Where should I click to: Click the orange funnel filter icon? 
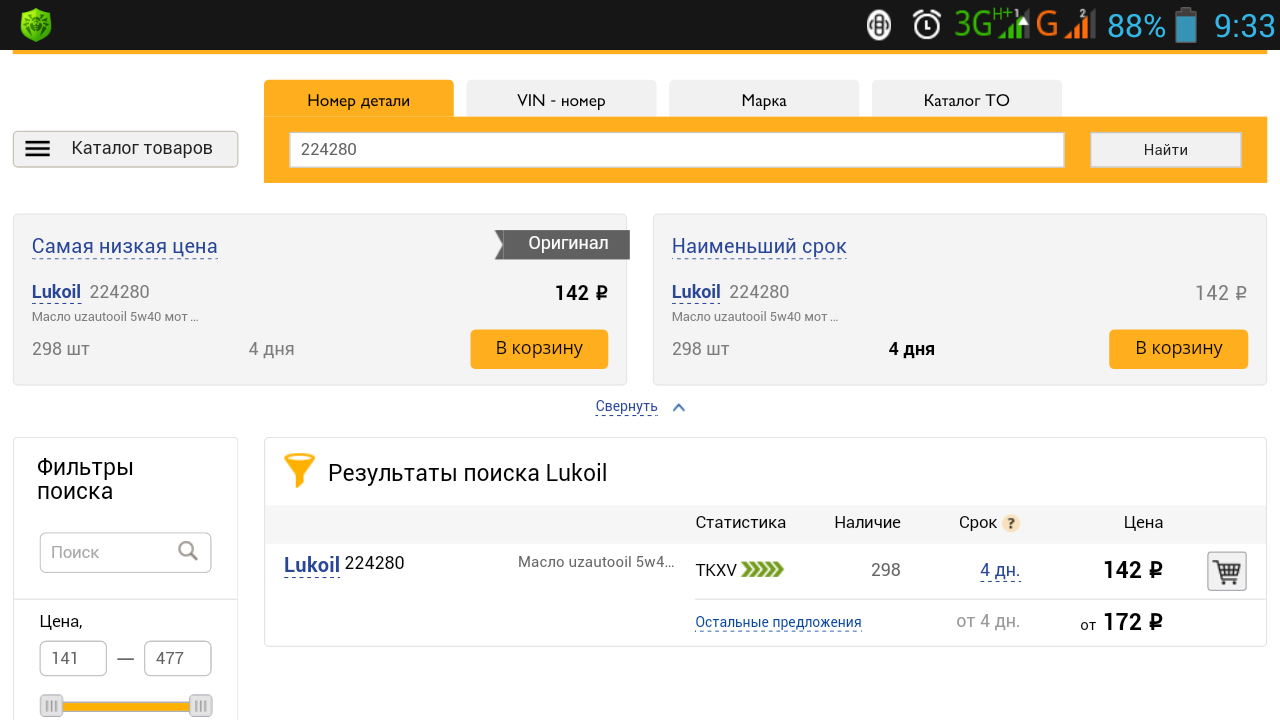pos(299,470)
